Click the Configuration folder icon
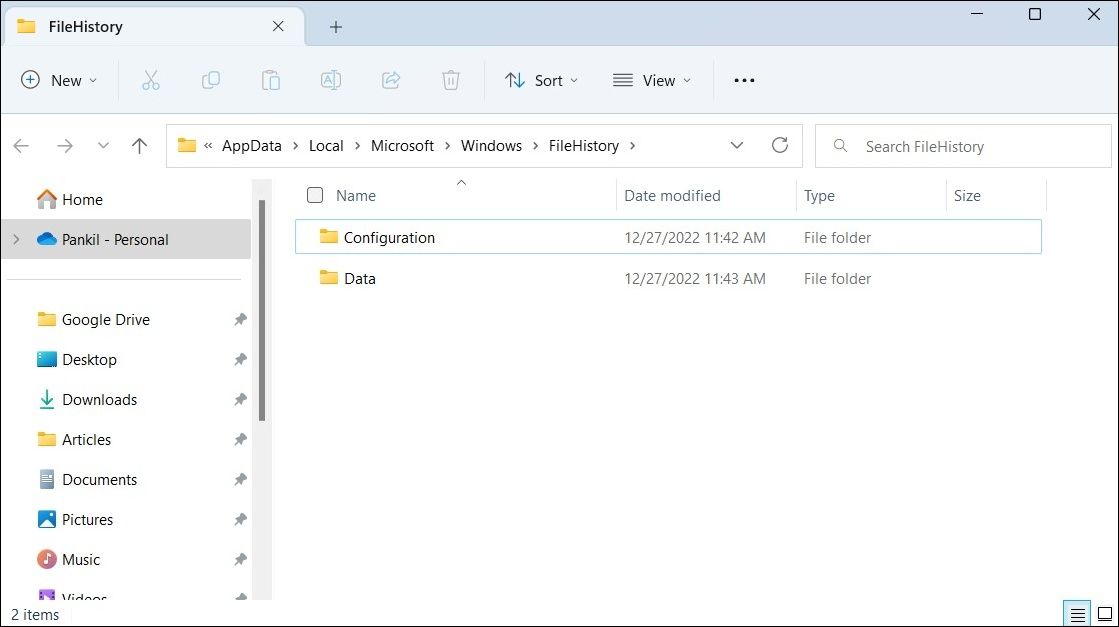Screen dimensions: 1119x627 (328, 236)
